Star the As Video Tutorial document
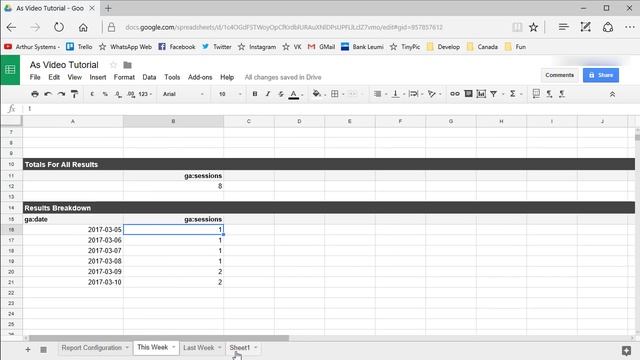Viewport: 640px width, 360px height. [x=113, y=65]
